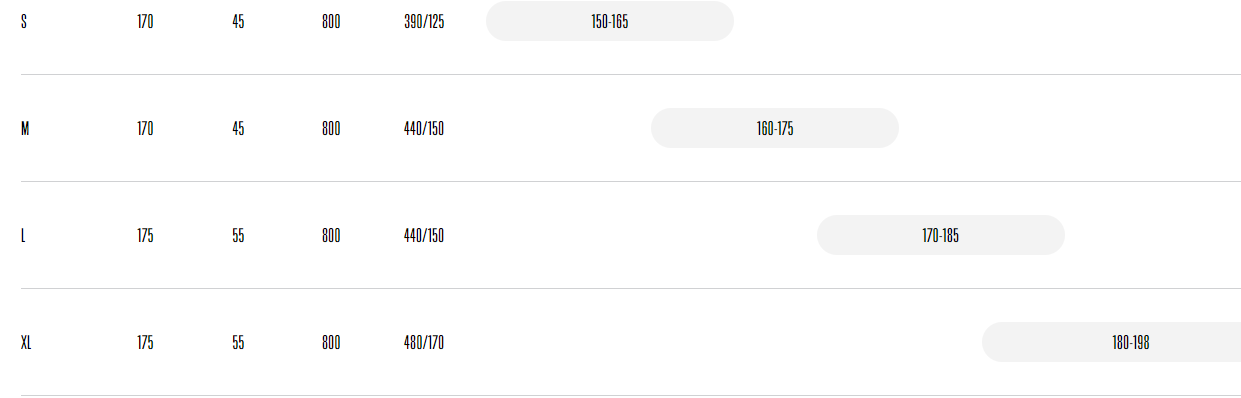Screen dimensions: 1241x398
Task: Click the 45 value in the S row
Action: tap(238, 21)
